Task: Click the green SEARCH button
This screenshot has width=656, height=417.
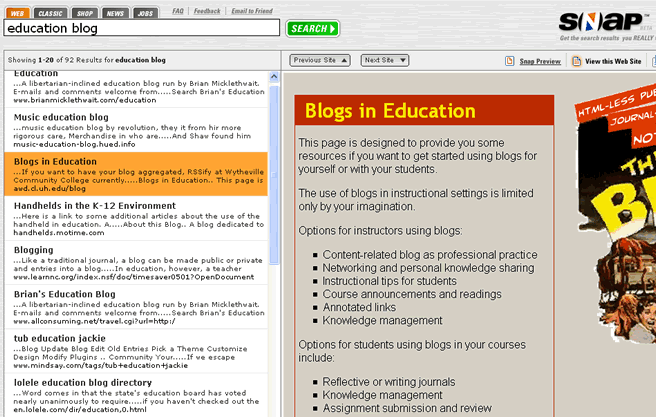Action: tap(313, 28)
